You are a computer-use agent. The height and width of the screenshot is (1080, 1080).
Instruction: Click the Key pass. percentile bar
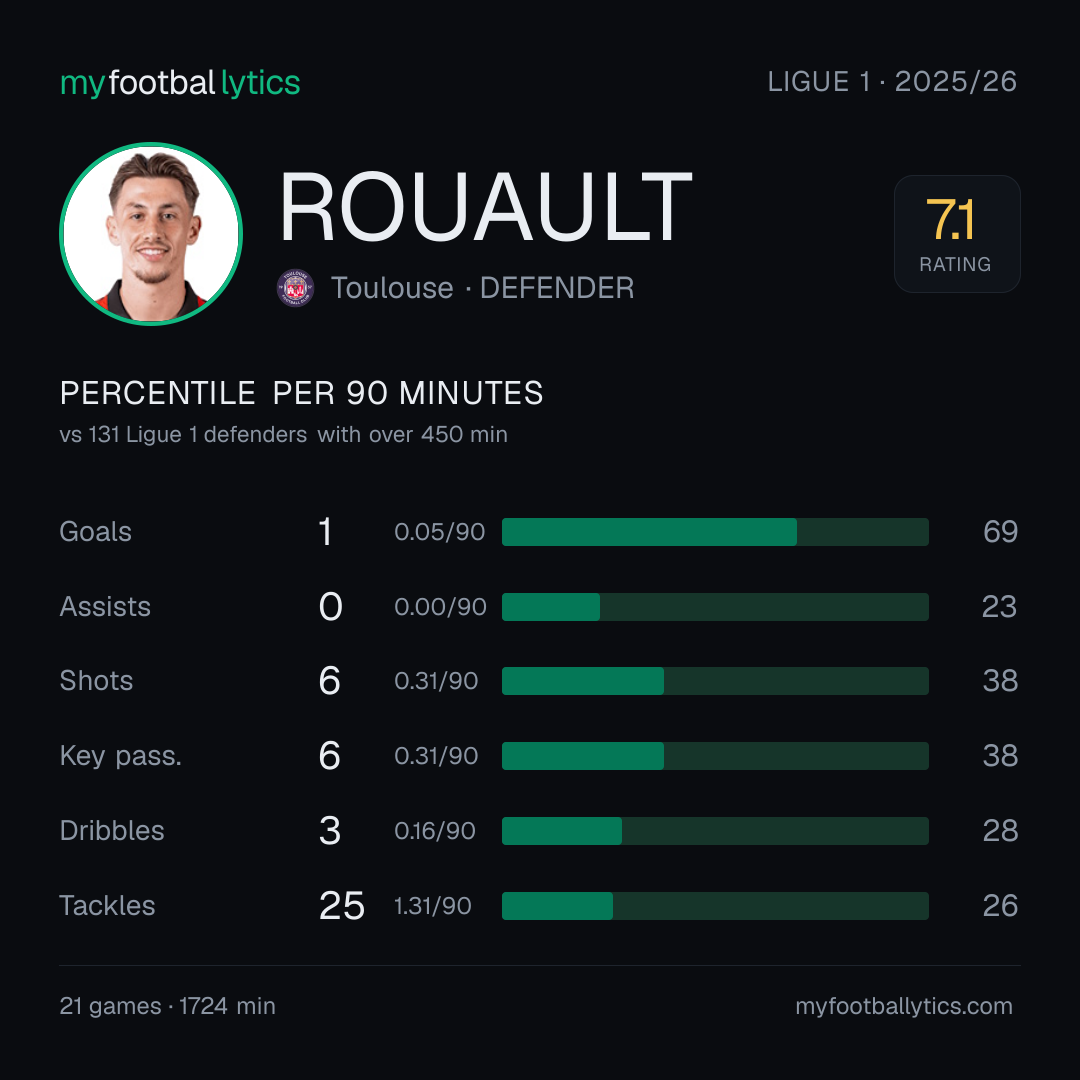(x=715, y=756)
